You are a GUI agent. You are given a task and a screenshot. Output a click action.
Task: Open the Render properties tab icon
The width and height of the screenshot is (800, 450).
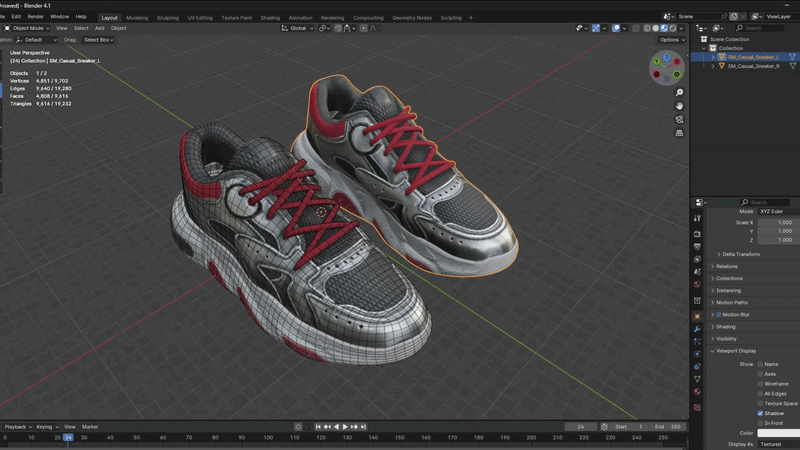tap(697, 234)
